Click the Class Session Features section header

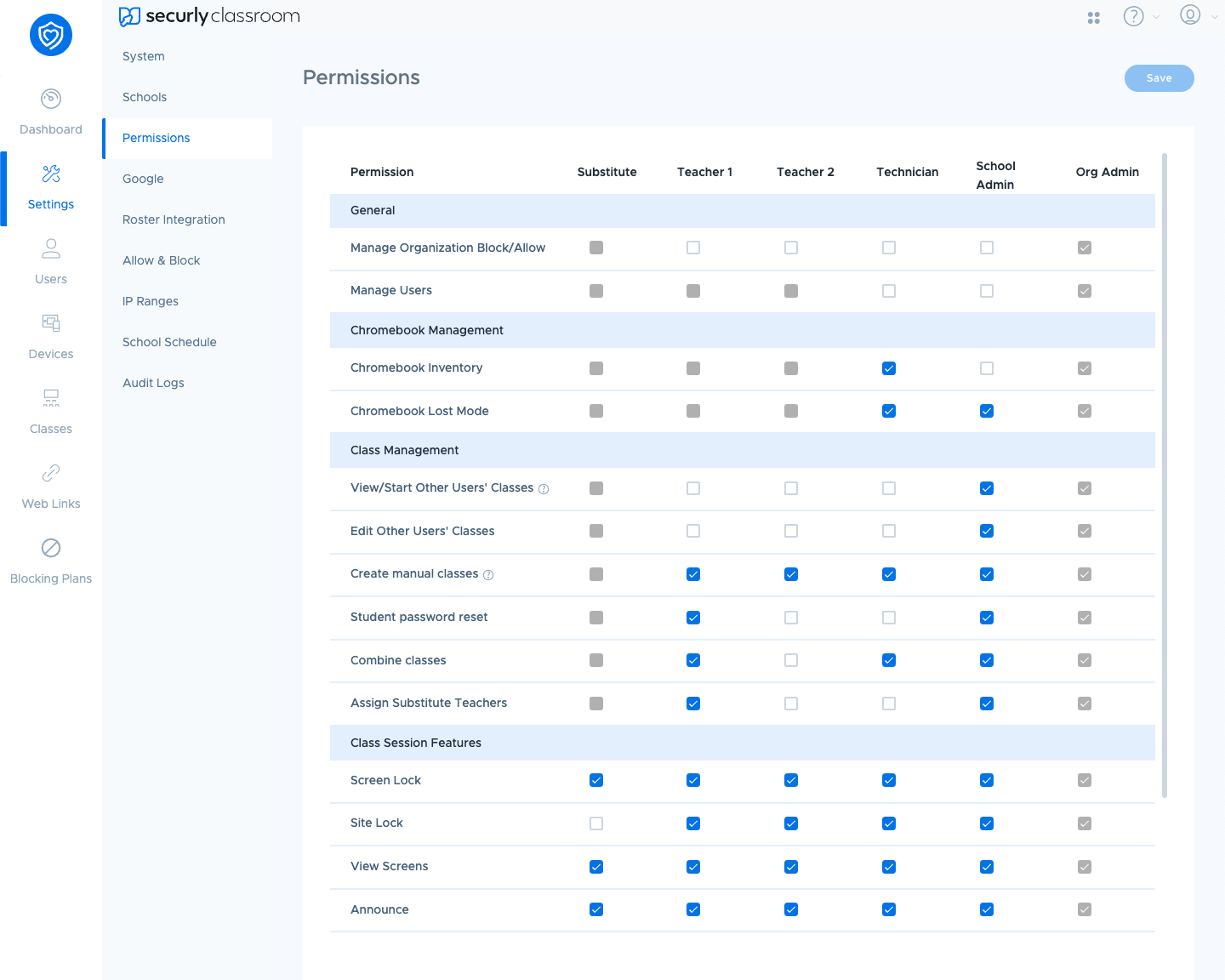pyautogui.click(x=742, y=743)
